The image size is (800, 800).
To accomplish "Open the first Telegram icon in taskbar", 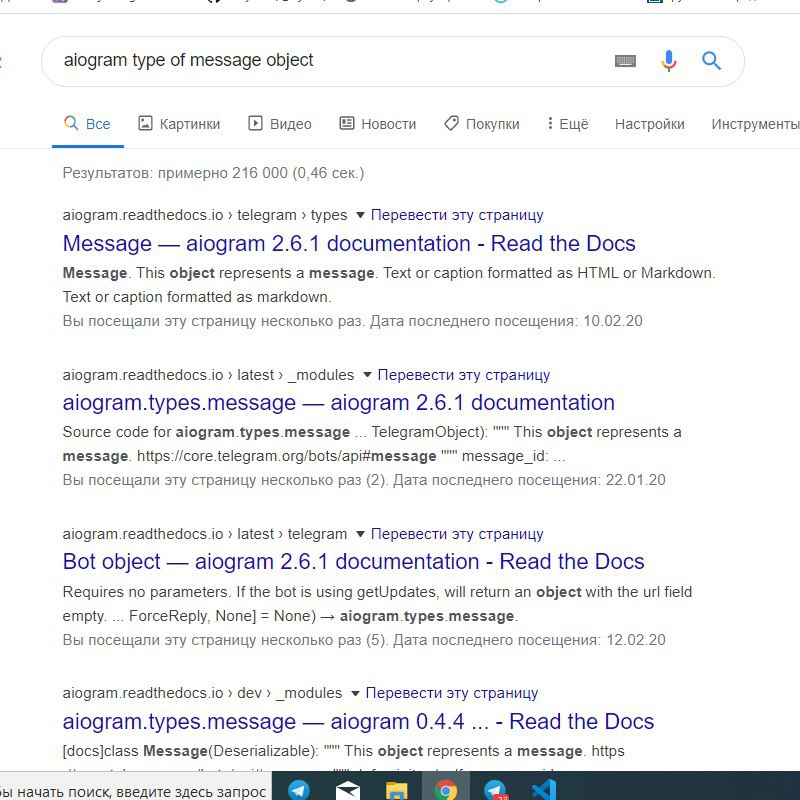I will pyautogui.click(x=299, y=789).
